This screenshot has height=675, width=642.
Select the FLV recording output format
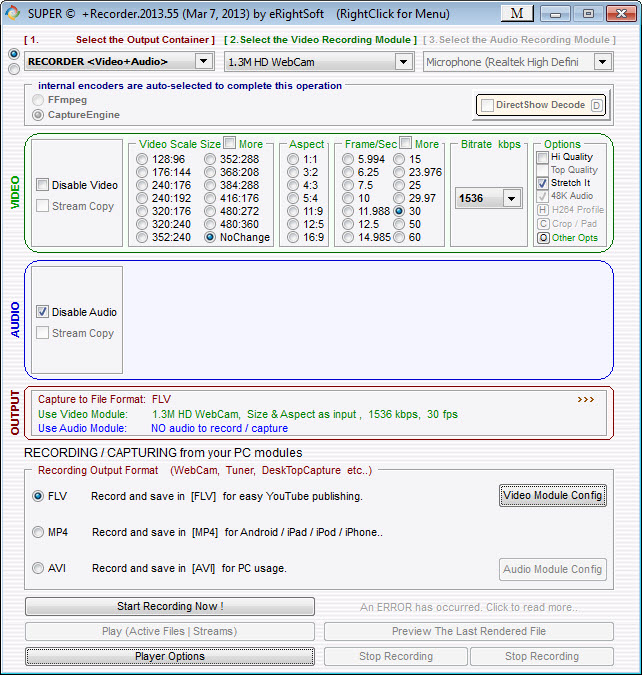38,496
